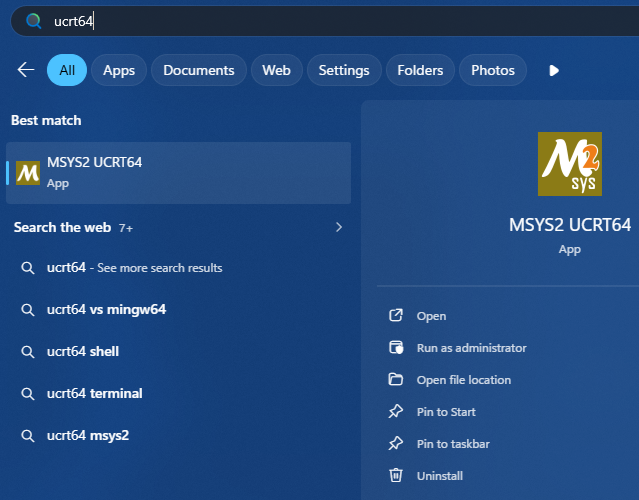This screenshot has width=639, height=500.
Task: Click the Run as administrator shield icon
Action: click(x=396, y=348)
